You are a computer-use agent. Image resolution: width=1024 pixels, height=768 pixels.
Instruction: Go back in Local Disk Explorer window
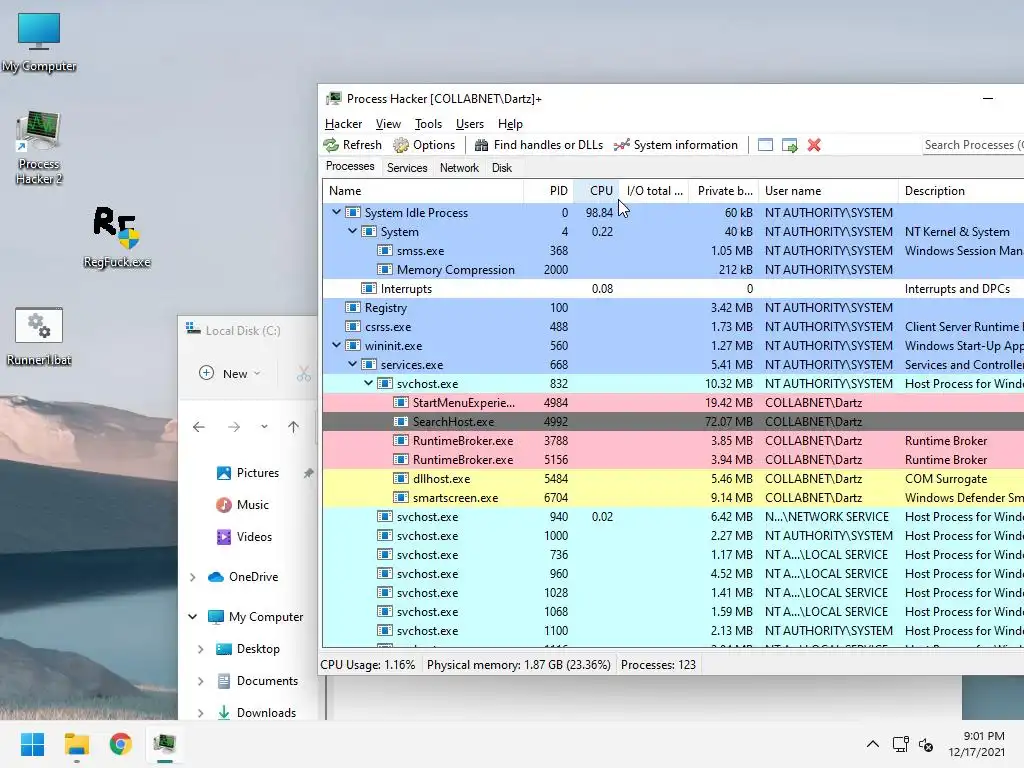[x=199, y=427]
